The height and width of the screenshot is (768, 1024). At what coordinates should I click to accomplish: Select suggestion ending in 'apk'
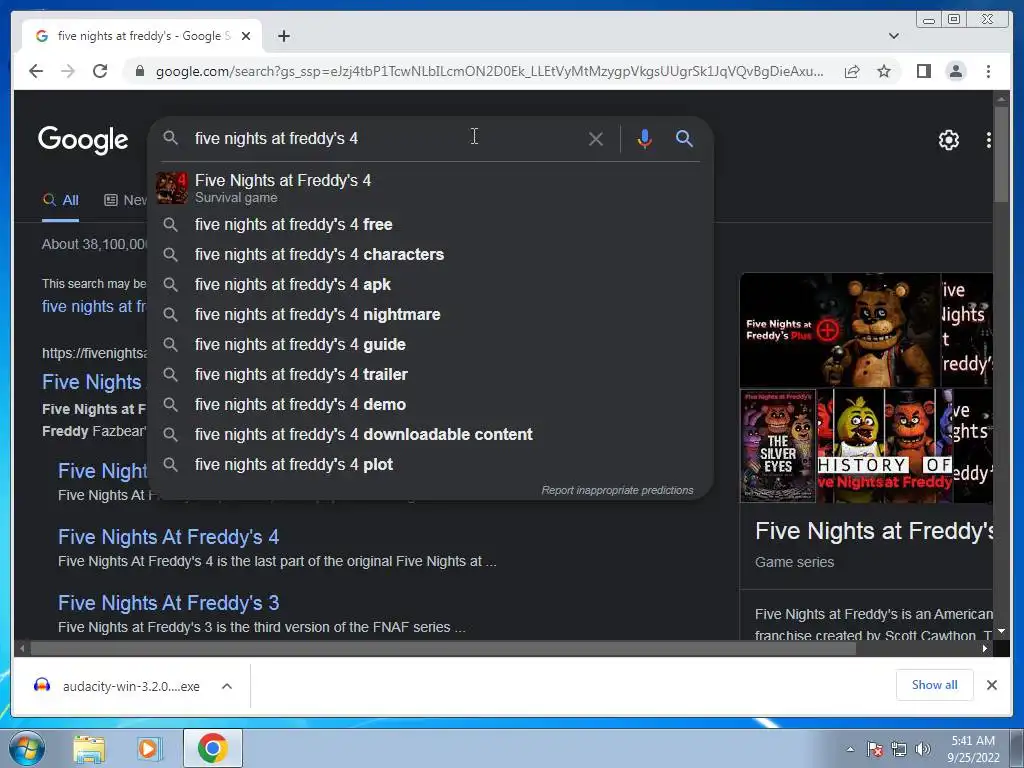click(x=431, y=285)
